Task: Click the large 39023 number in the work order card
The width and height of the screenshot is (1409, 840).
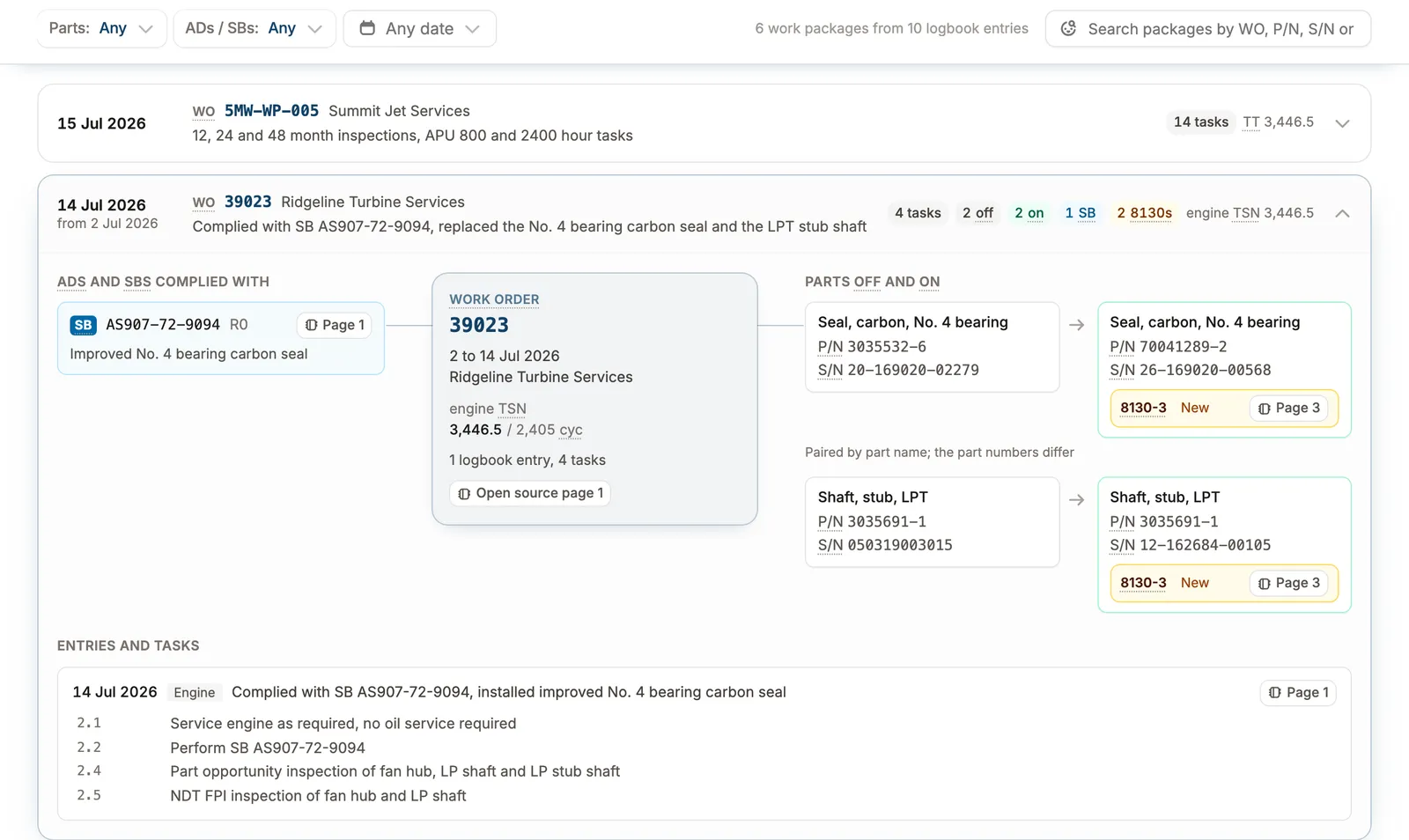Action: (x=479, y=325)
